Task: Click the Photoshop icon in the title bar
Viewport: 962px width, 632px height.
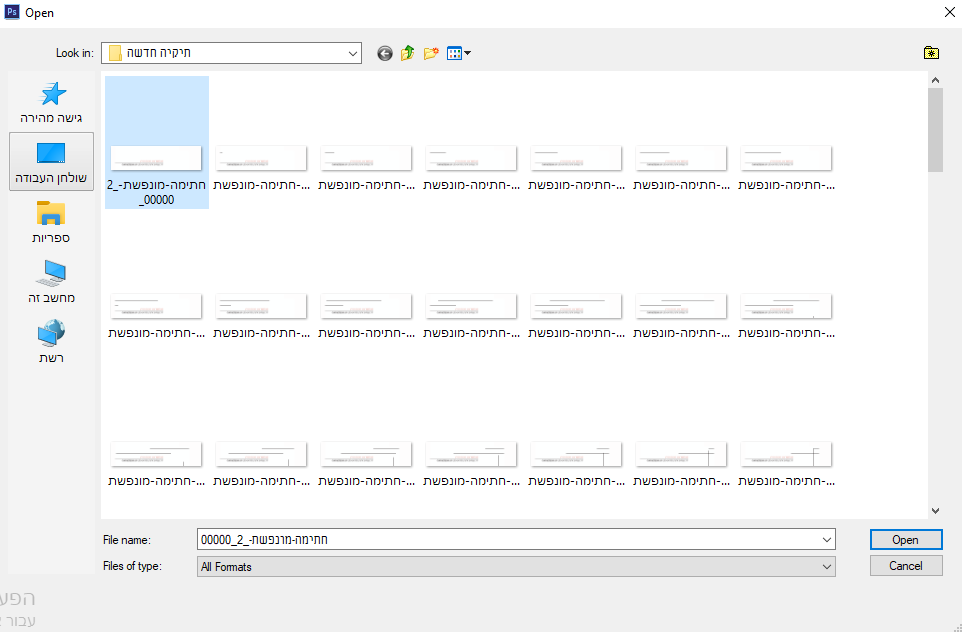Action: 12,12
